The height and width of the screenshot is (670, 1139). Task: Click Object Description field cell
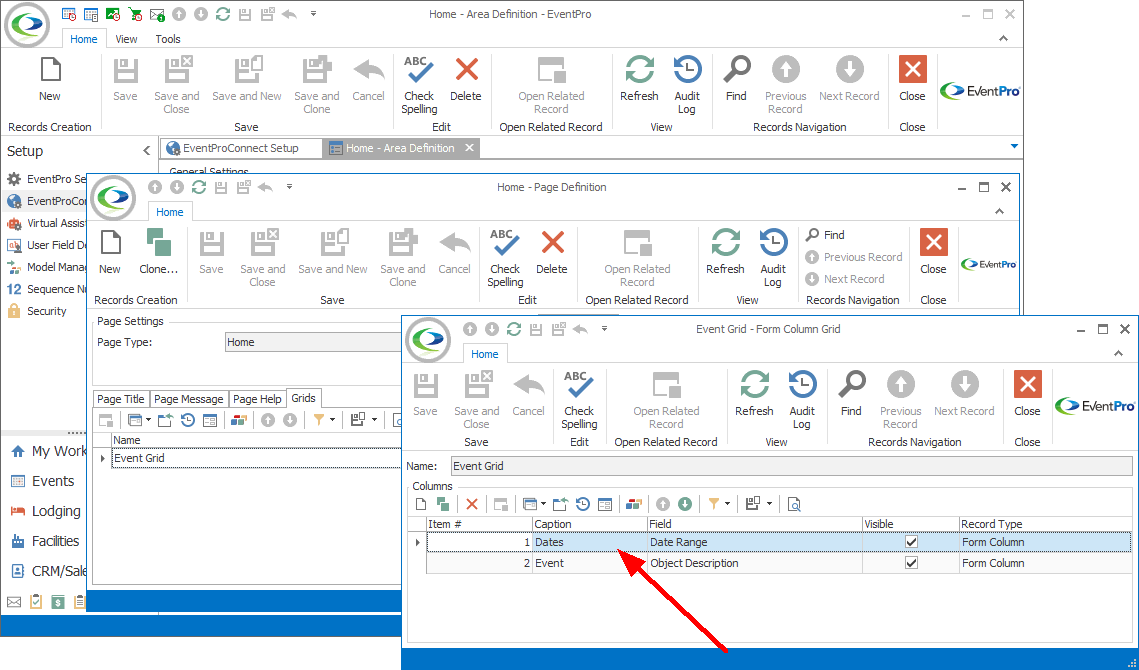tap(755, 563)
